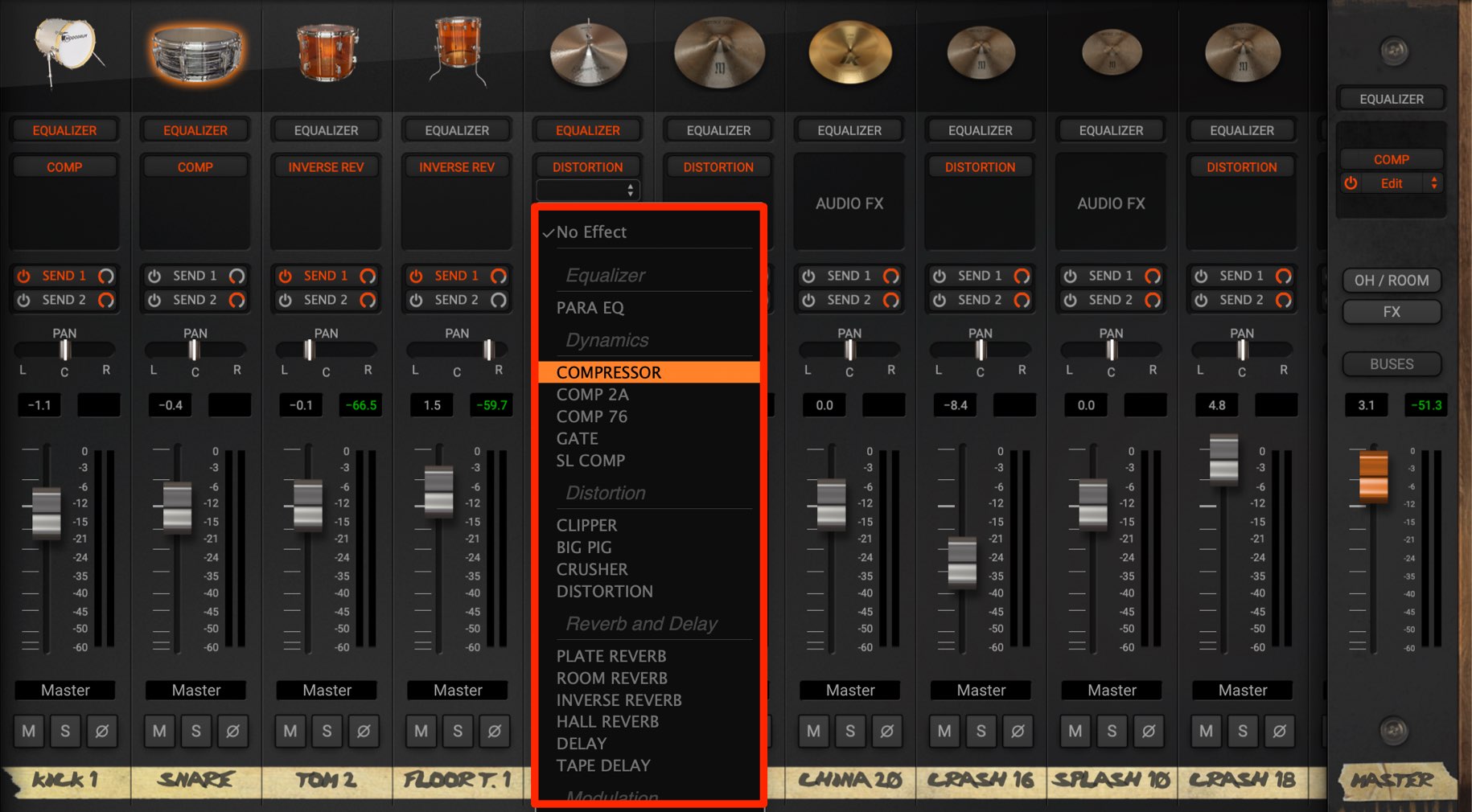Solo the Splash 10 channel
The image size is (1472, 812).
[1112, 731]
